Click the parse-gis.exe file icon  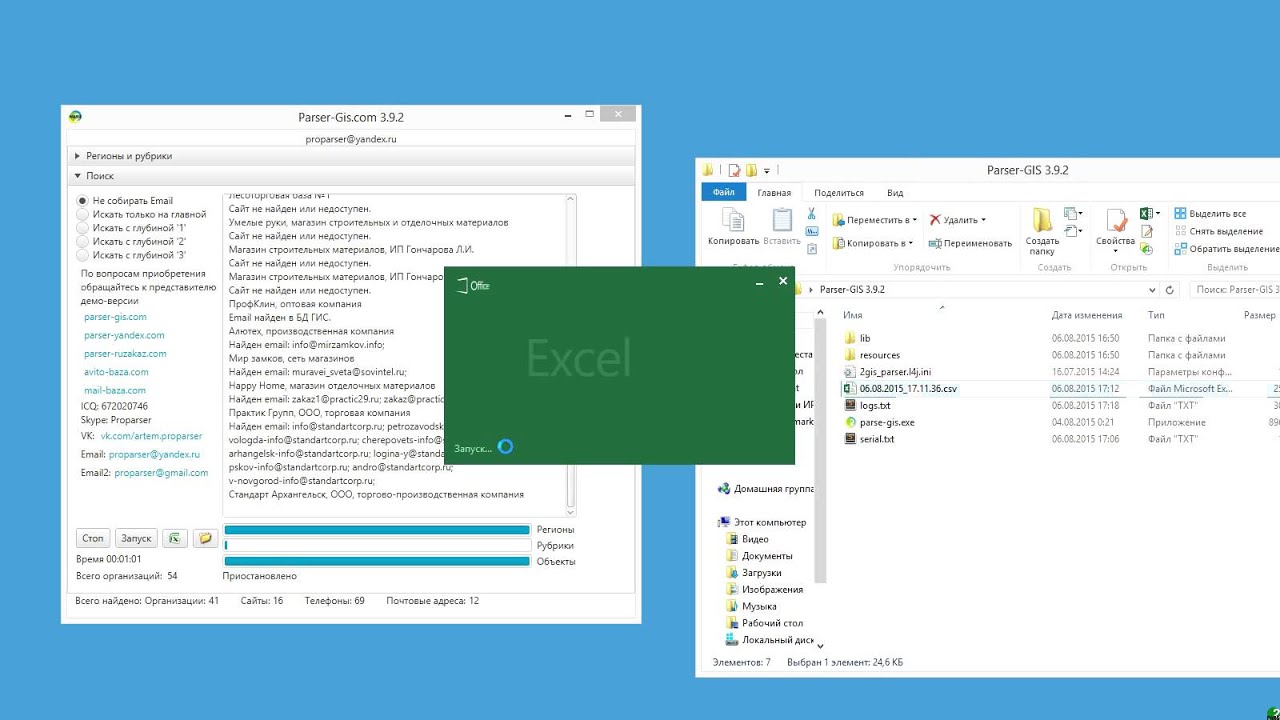pyautogui.click(x=850, y=422)
